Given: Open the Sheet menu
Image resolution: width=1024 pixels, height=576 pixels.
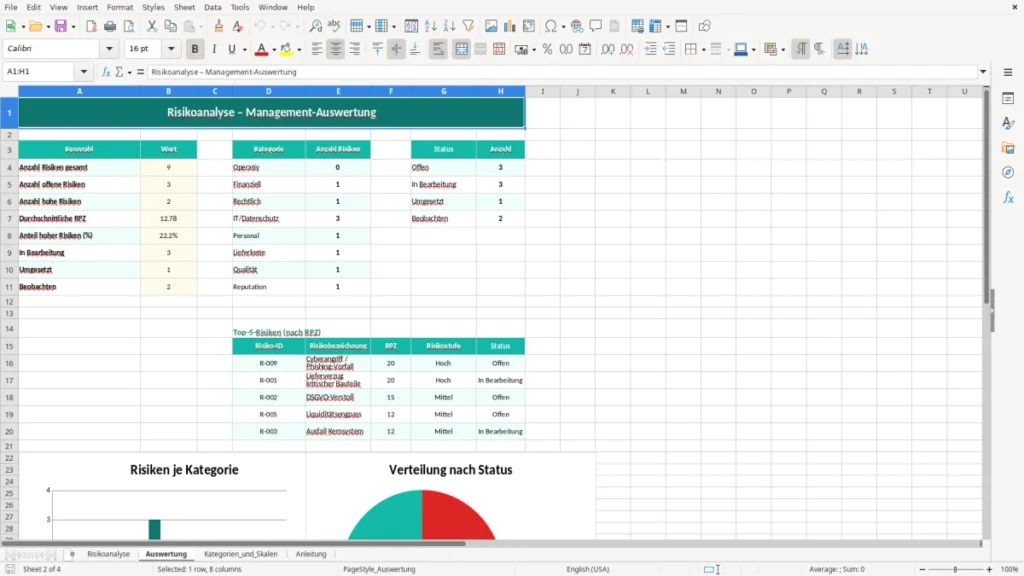Looking at the screenshot, I should pos(184,7).
